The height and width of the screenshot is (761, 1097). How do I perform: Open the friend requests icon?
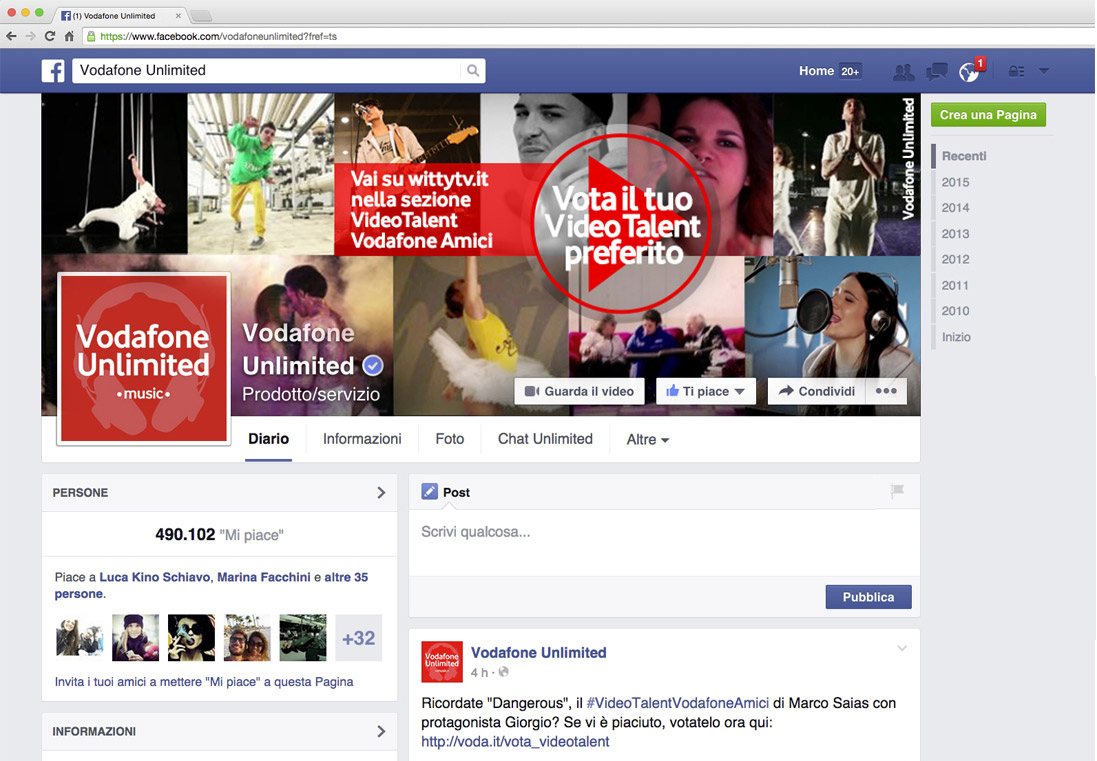coord(903,71)
